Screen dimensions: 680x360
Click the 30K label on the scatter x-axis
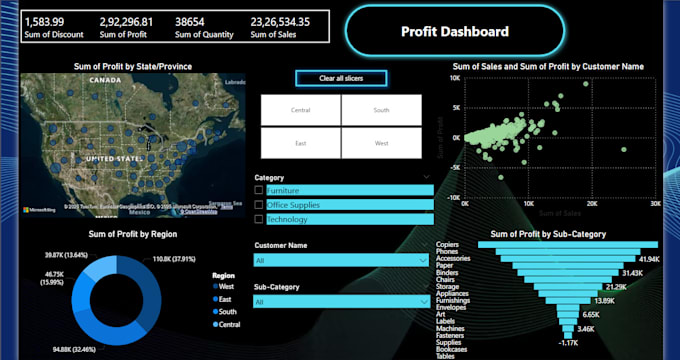pyautogui.click(x=655, y=203)
